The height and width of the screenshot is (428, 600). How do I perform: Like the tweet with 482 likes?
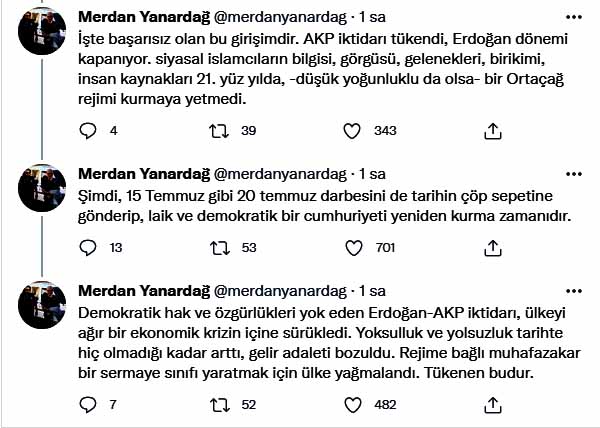tap(352, 405)
